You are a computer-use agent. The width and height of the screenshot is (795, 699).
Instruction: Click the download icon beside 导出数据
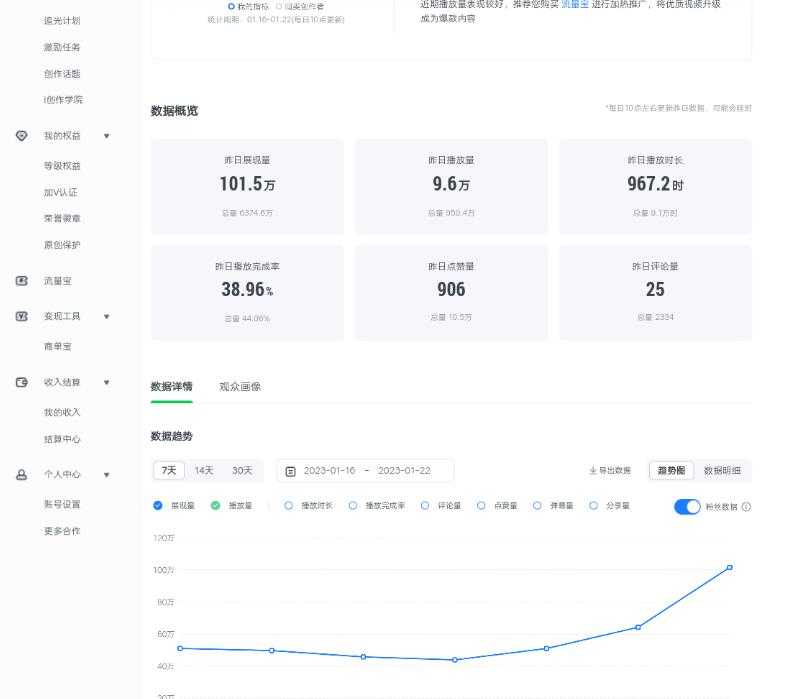click(x=593, y=471)
